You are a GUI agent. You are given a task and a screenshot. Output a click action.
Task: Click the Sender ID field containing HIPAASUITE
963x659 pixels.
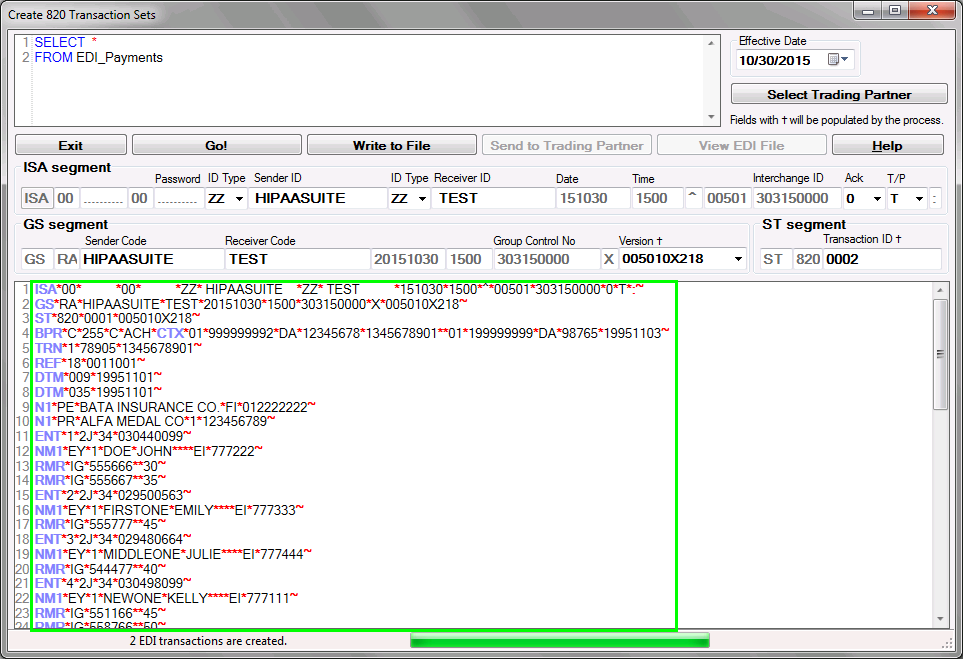[318, 199]
